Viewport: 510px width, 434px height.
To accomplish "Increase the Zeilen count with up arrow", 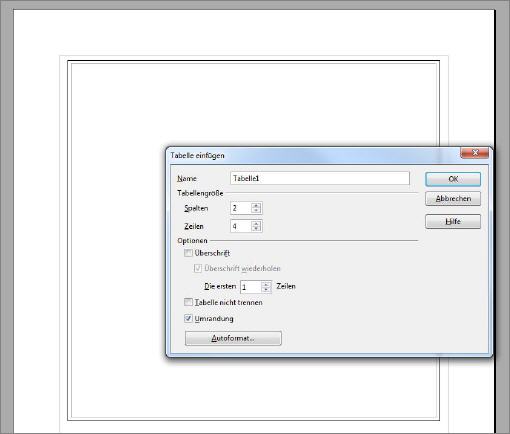I will click(x=256, y=224).
